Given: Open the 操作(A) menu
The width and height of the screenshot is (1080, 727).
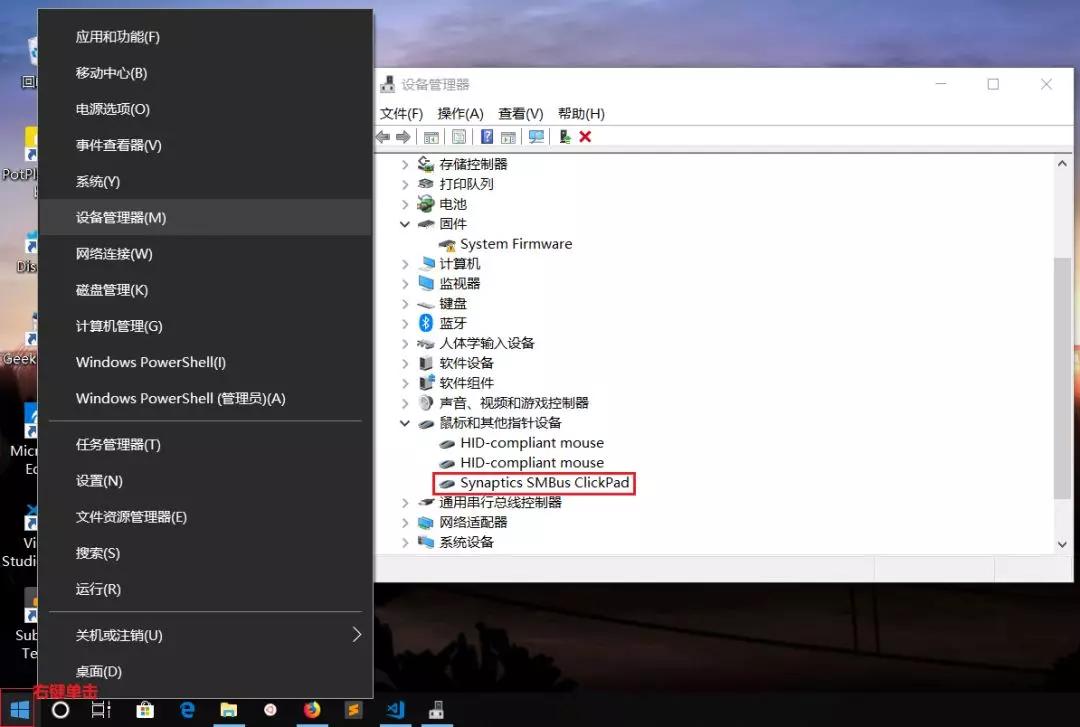Looking at the screenshot, I should click(459, 113).
